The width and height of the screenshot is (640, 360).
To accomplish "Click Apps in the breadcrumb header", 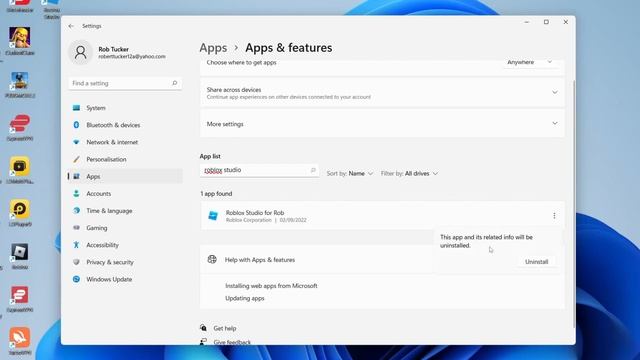I will tap(213, 48).
